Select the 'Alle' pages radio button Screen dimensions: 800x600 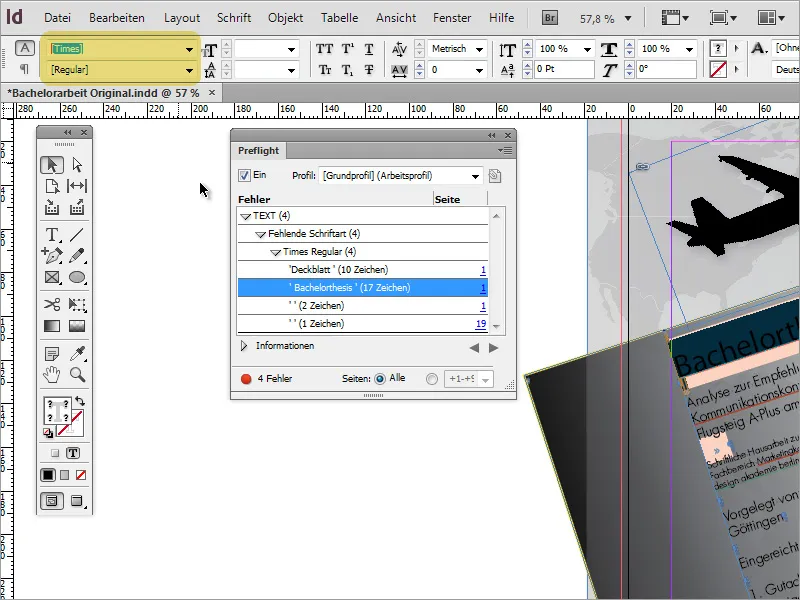coord(380,379)
